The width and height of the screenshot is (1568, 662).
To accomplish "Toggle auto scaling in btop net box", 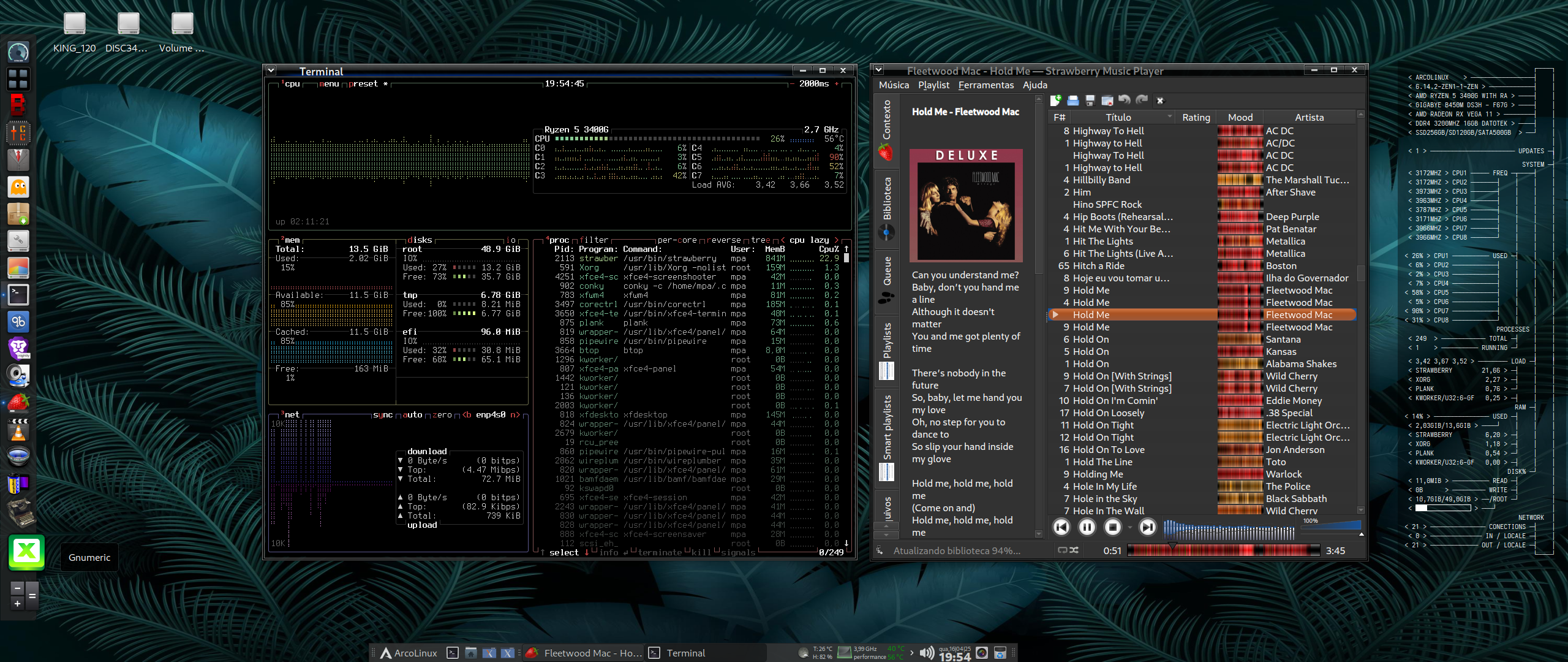I will 412,415.
